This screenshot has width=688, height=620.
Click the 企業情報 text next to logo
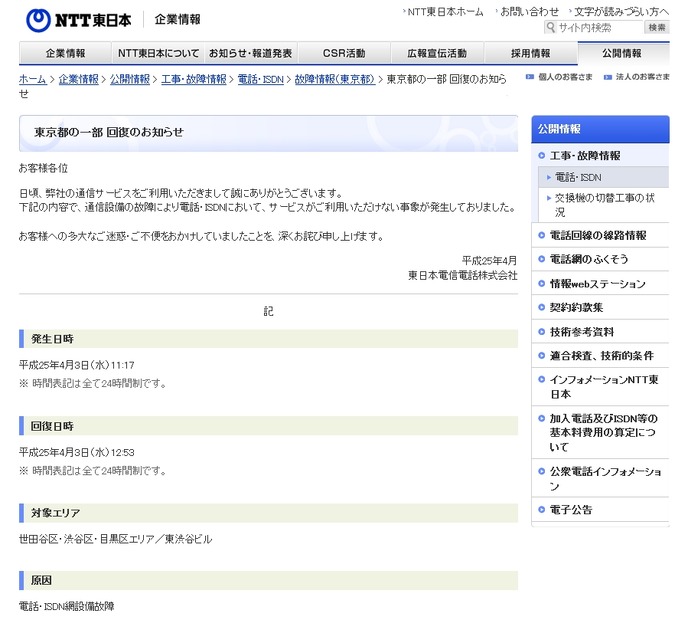click(x=178, y=20)
